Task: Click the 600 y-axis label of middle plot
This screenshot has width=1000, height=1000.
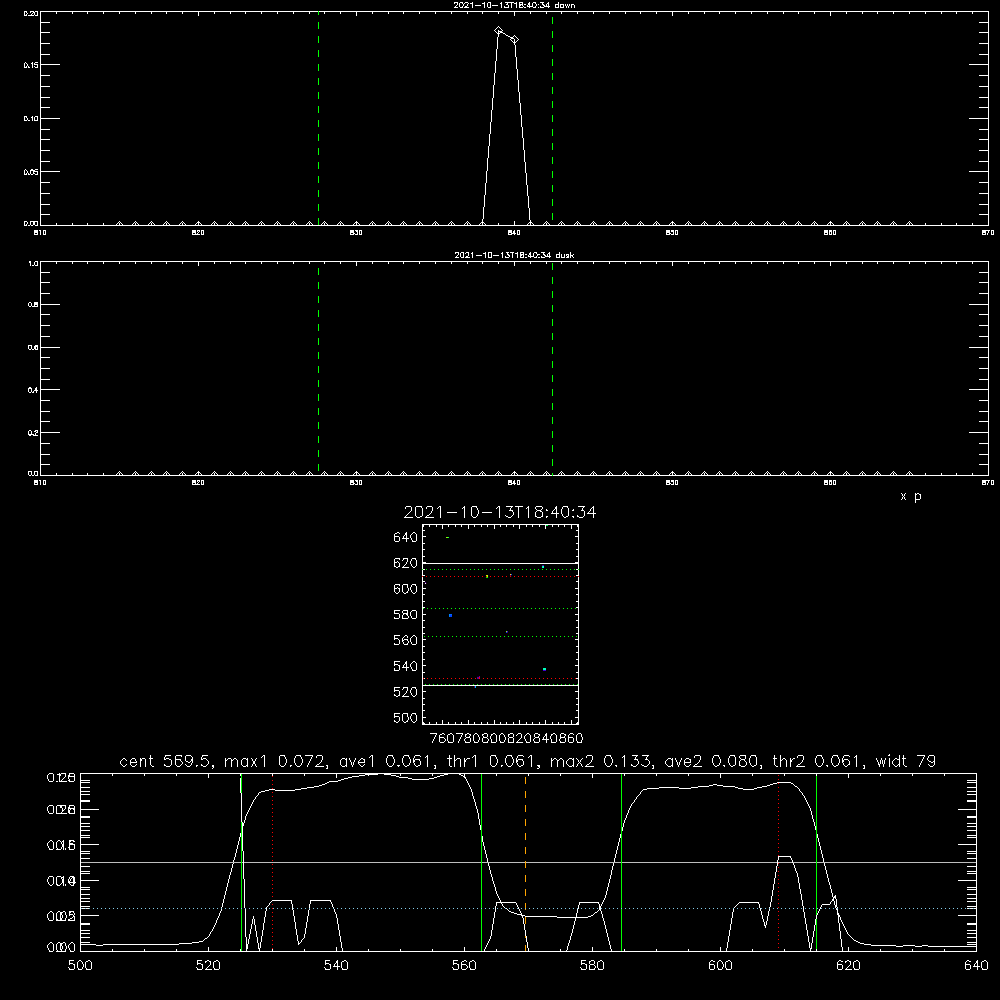Action: point(406,589)
